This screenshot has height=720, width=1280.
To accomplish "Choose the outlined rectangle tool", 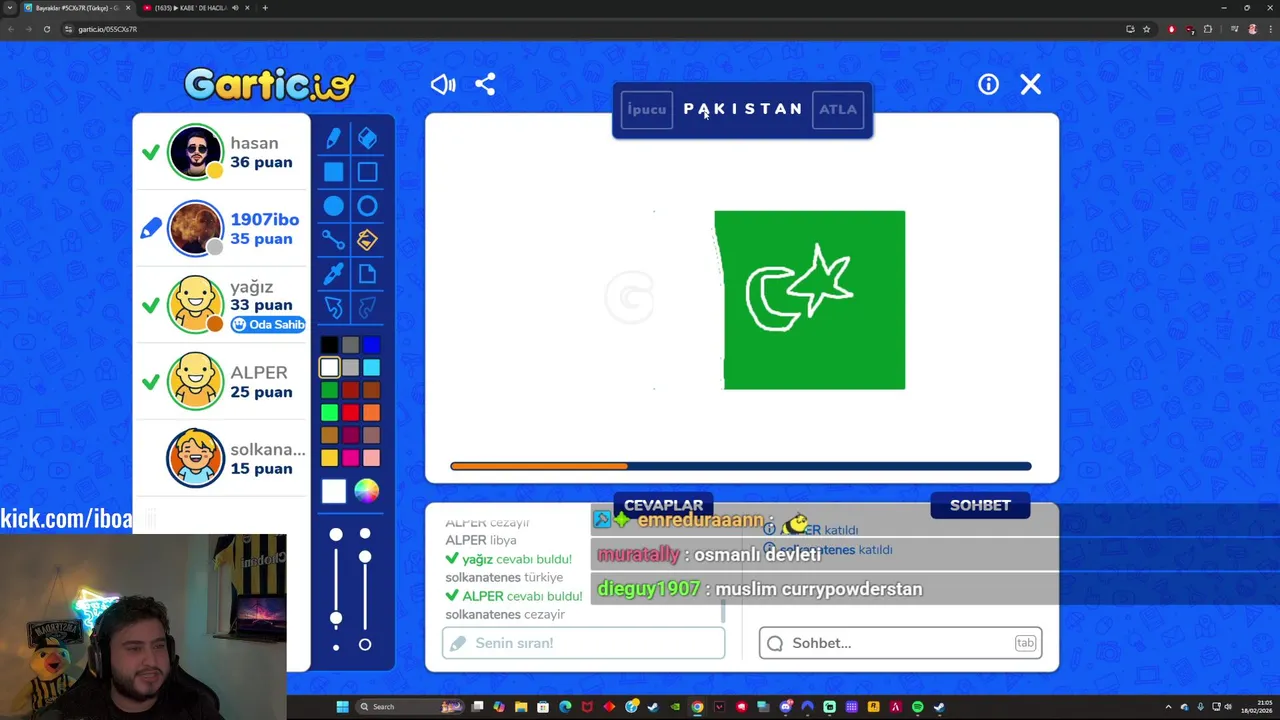I will click(x=367, y=172).
